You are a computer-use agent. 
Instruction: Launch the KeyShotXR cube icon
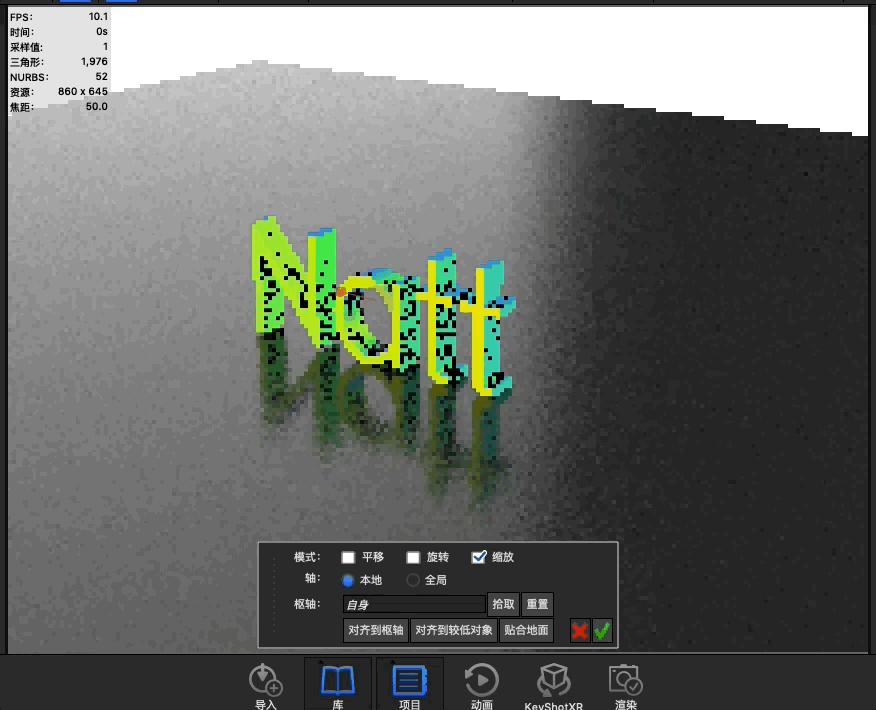tap(553, 681)
